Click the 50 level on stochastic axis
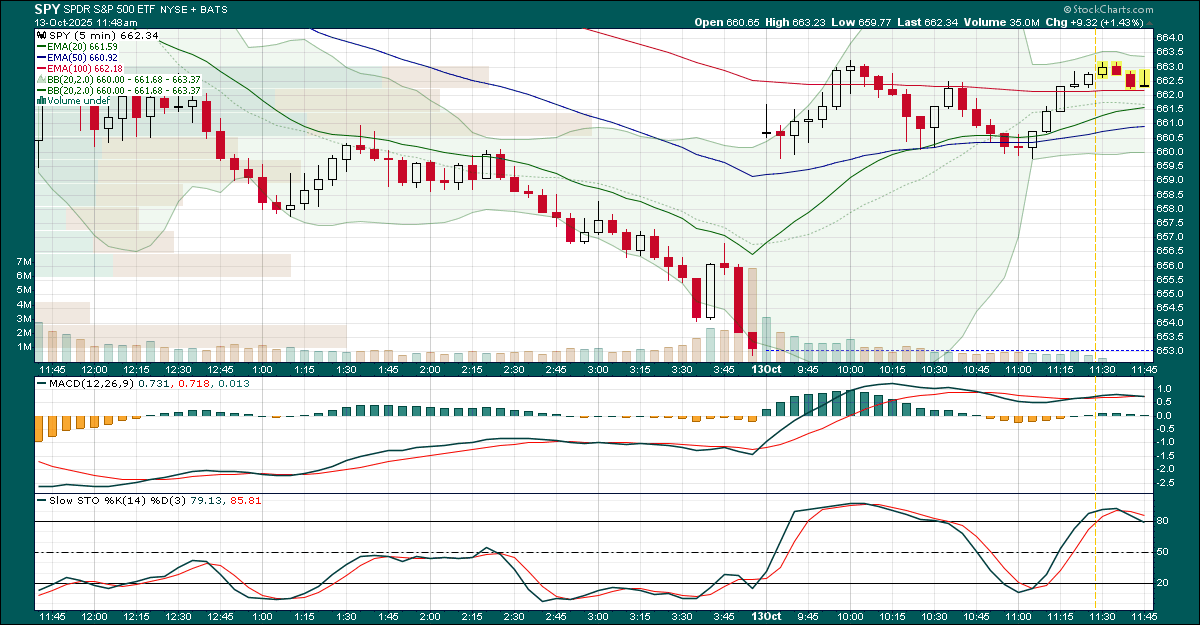 1162,552
